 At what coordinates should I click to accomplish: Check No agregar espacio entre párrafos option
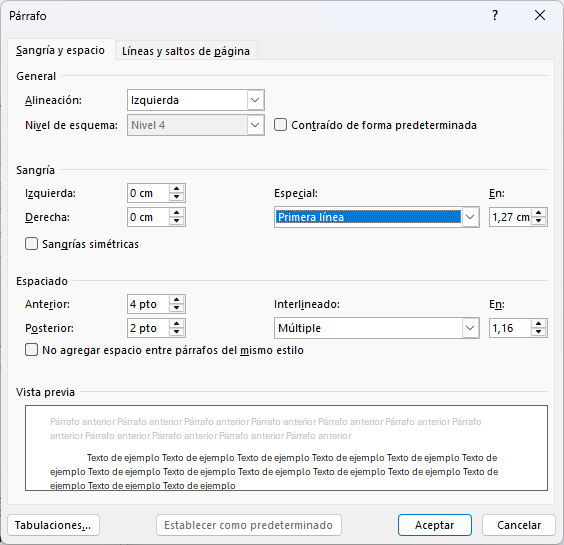(31, 350)
